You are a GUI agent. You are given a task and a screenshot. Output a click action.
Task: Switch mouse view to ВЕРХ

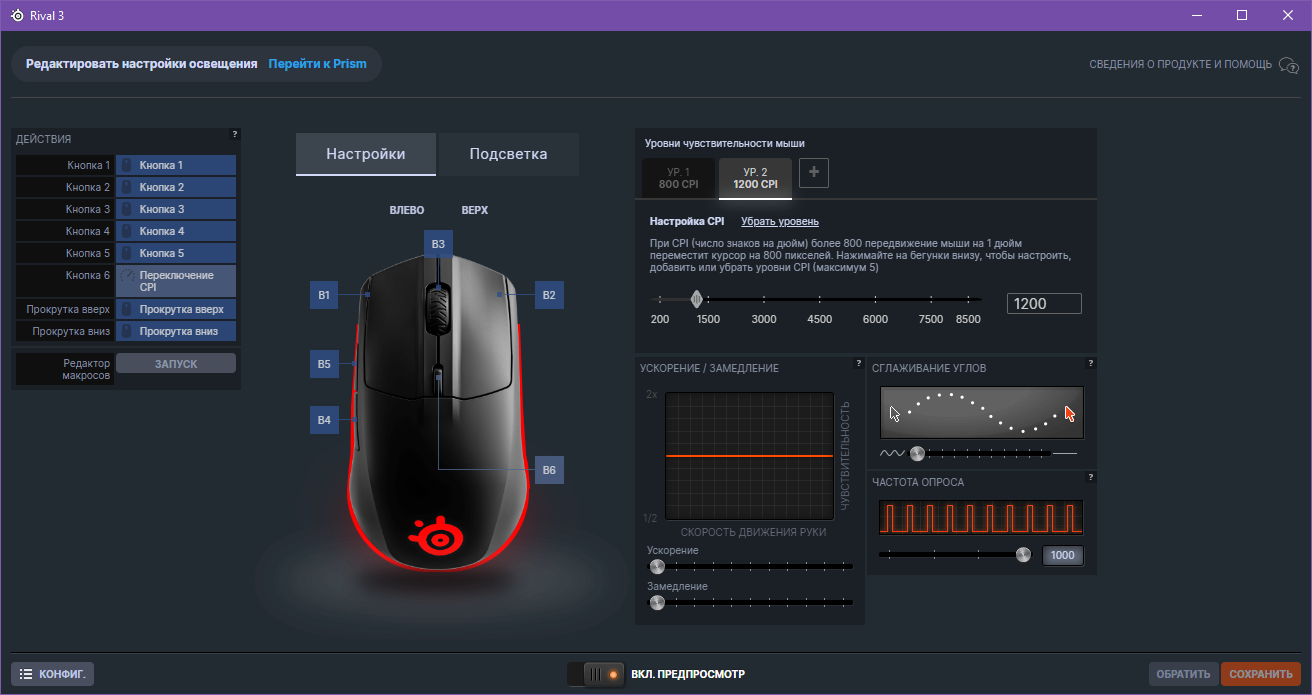(474, 210)
